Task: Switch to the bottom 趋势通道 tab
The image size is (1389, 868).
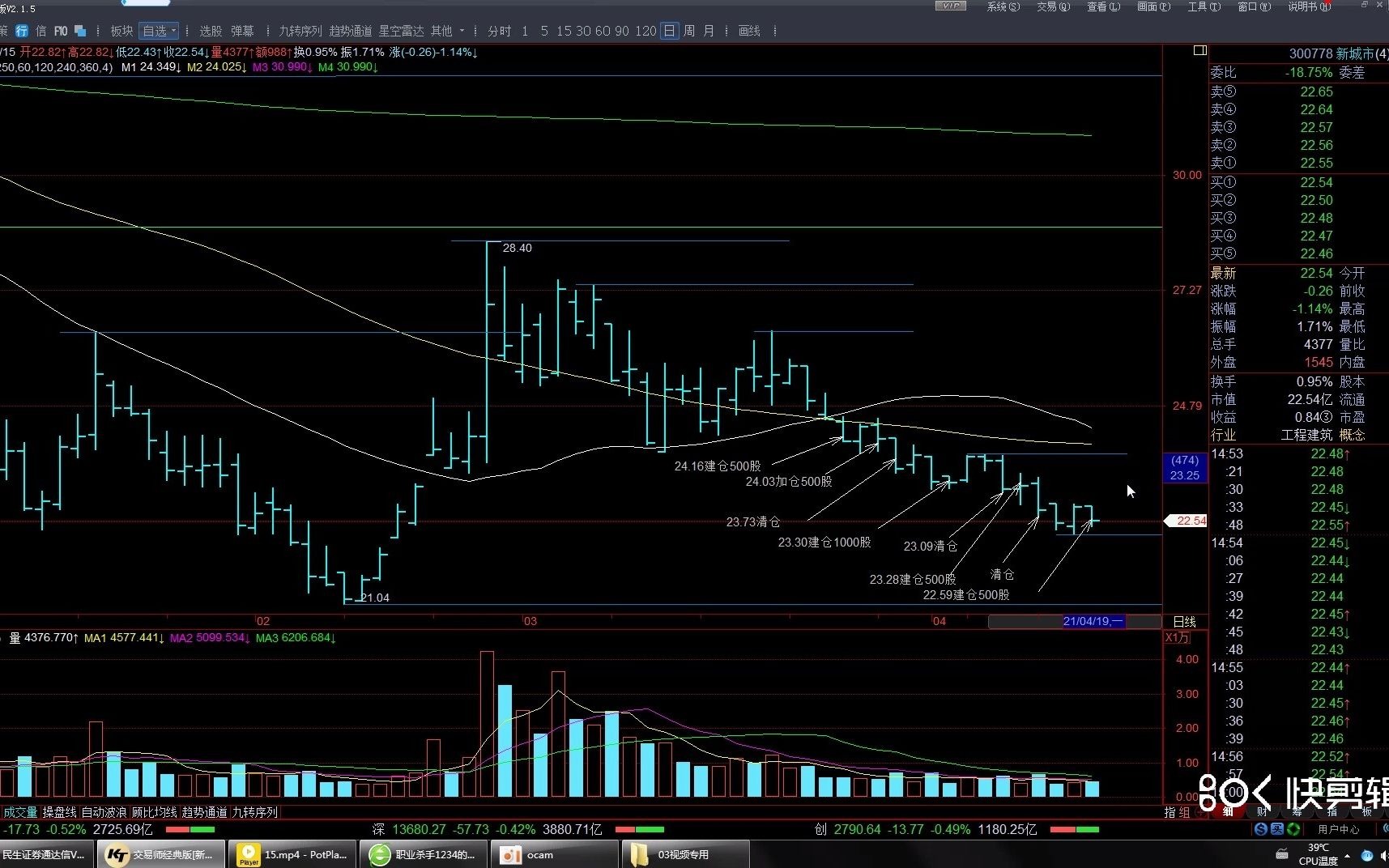Action: tap(205, 812)
